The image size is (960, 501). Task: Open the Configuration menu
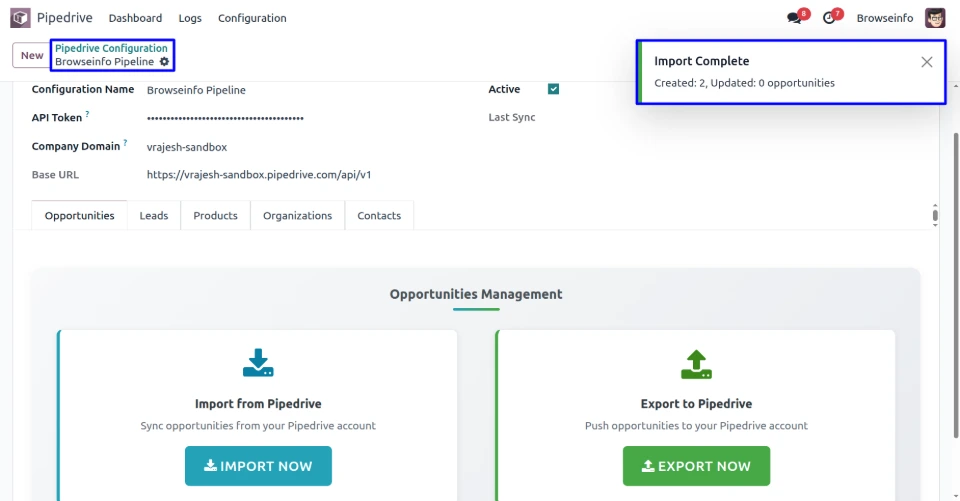(x=252, y=18)
